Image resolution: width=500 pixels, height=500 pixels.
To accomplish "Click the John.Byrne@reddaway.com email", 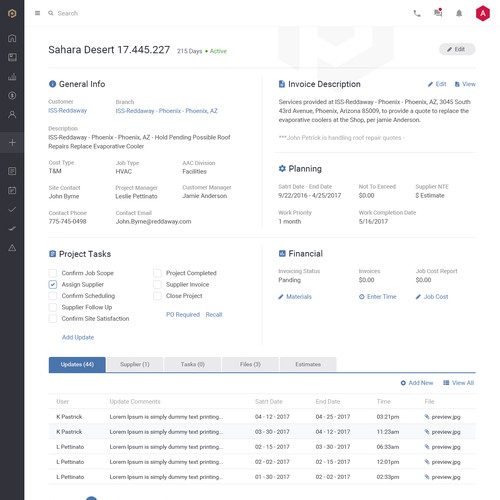I will (153, 222).
